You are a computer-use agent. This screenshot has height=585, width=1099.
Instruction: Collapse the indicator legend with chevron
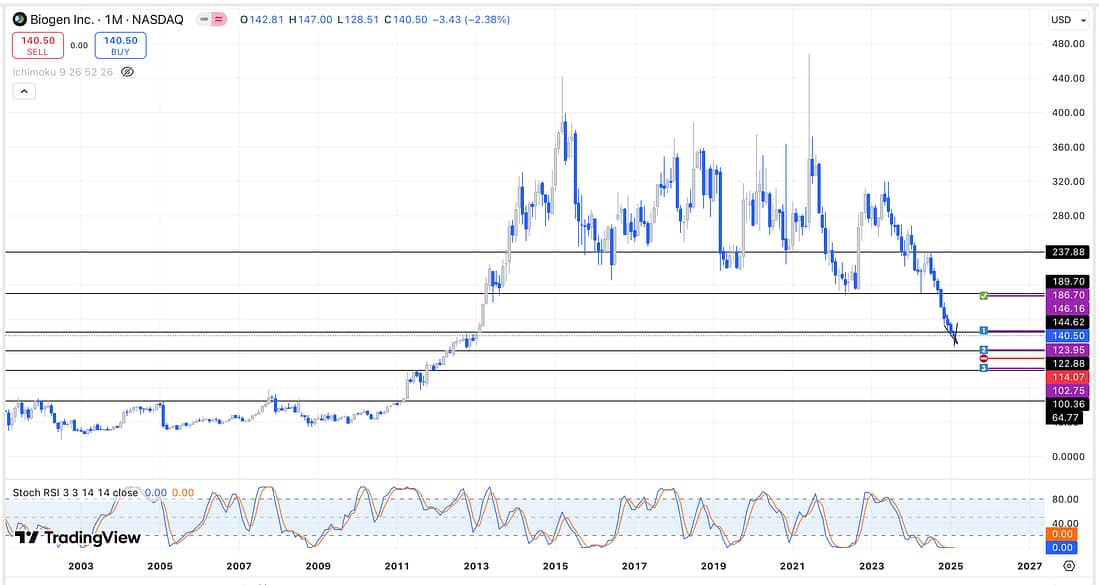pos(25,91)
